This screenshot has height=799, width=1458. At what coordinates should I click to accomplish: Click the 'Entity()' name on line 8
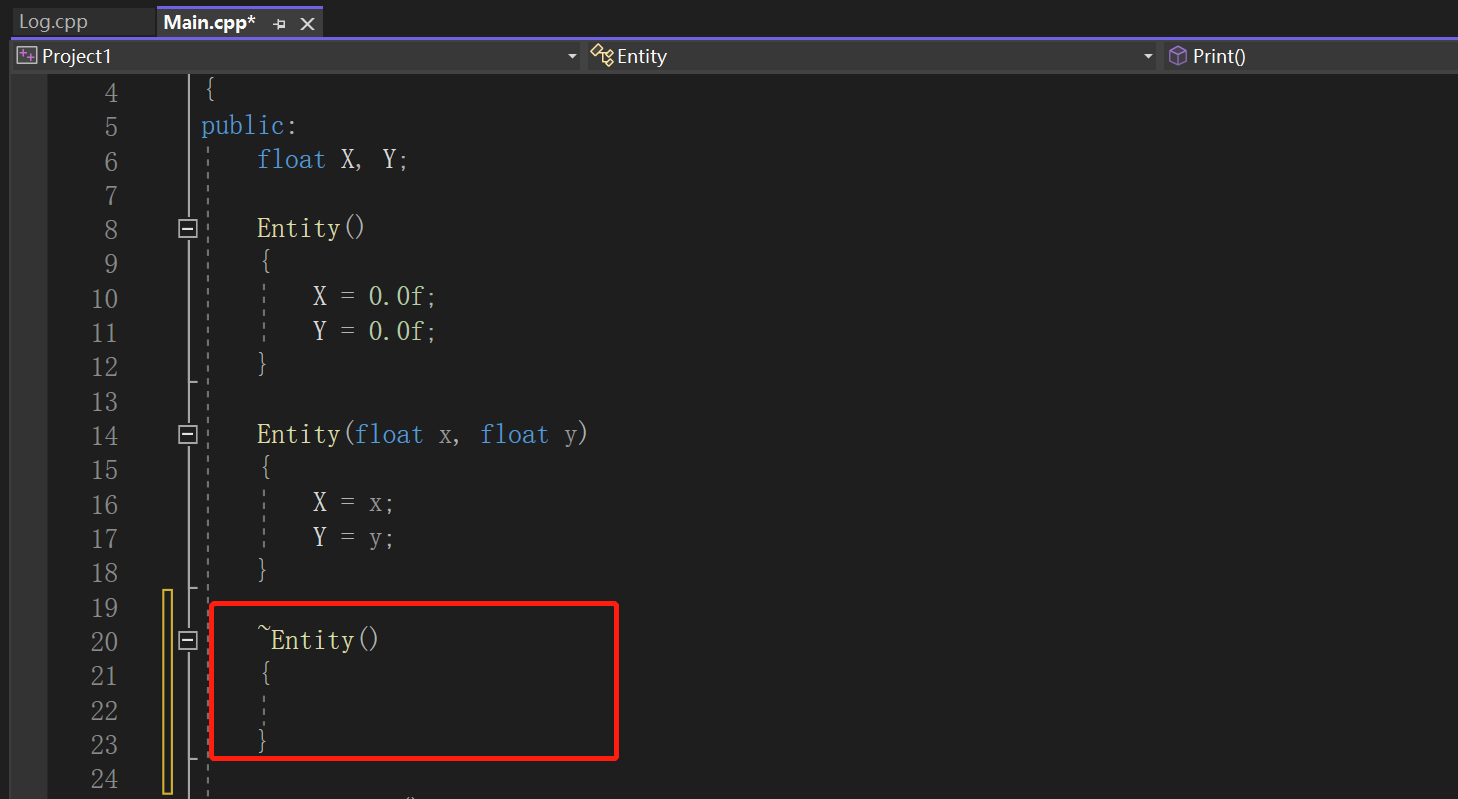(312, 228)
